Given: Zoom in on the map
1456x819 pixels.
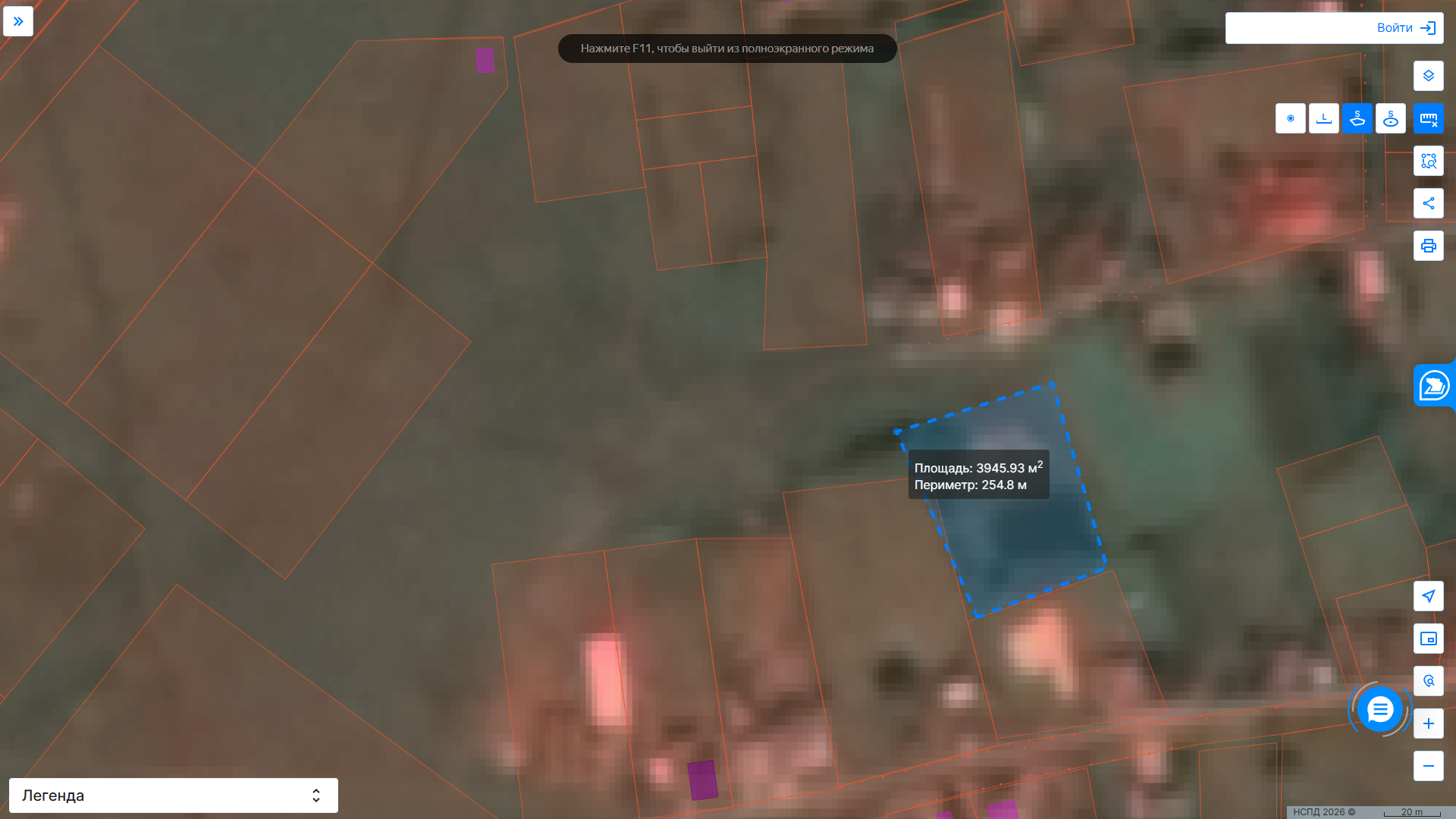Looking at the screenshot, I should pyautogui.click(x=1428, y=723).
